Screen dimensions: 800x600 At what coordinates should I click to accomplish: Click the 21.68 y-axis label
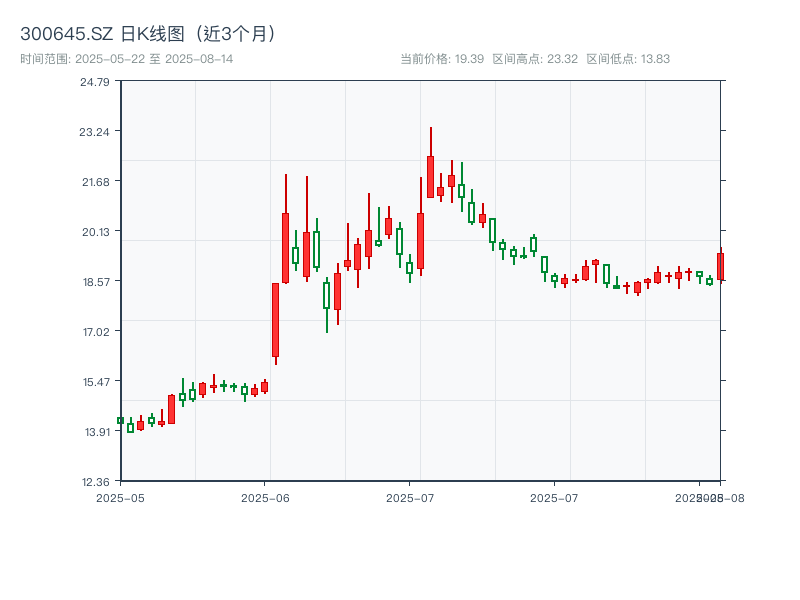(x=95, y=181)
